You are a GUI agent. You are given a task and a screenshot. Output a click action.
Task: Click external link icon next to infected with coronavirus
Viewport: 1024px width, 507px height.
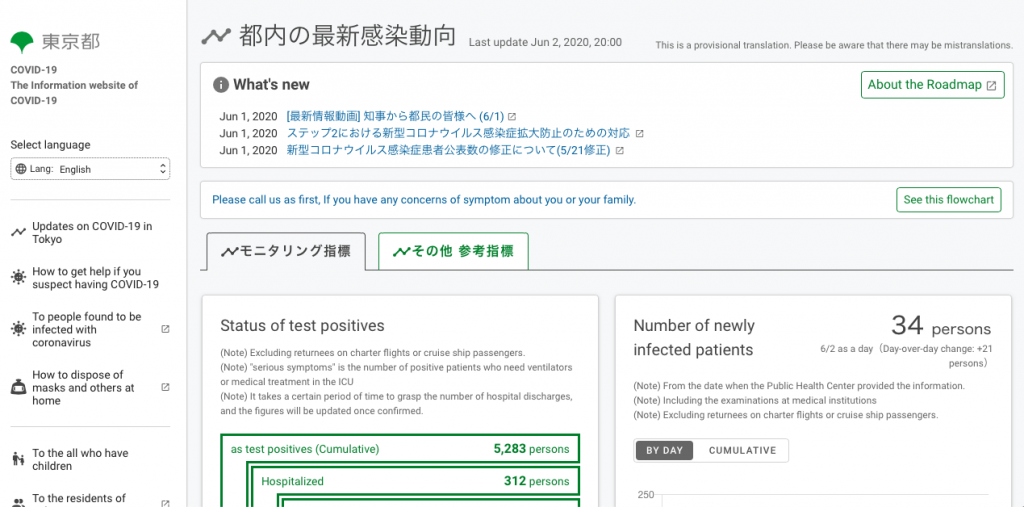tap(165, 329)
